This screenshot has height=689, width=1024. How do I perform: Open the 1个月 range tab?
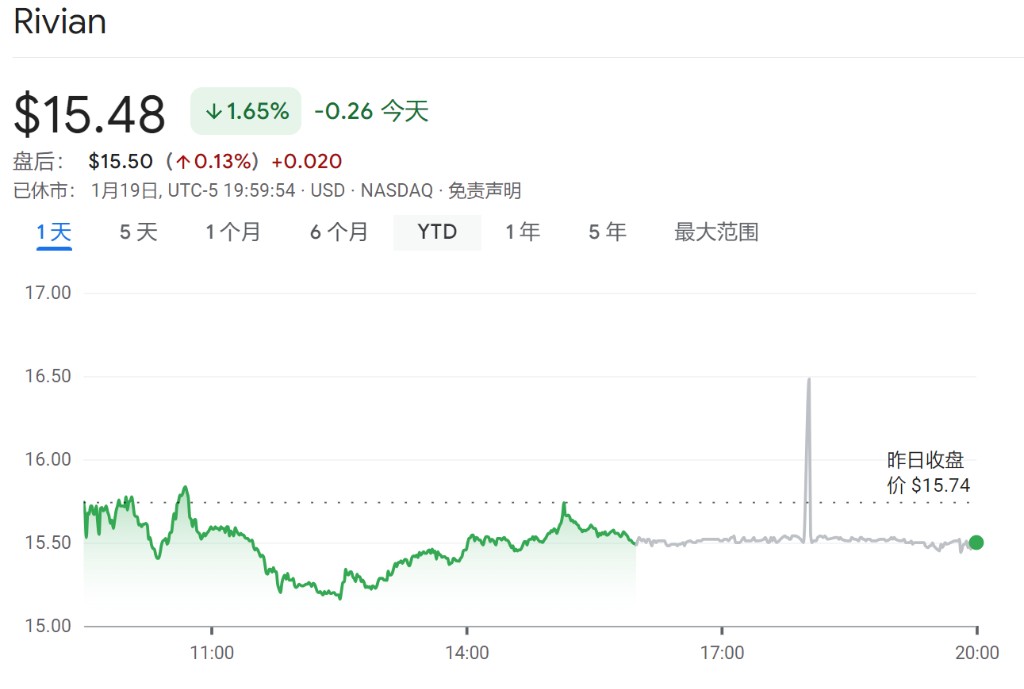pyautogui.click(x=233, y=232)
